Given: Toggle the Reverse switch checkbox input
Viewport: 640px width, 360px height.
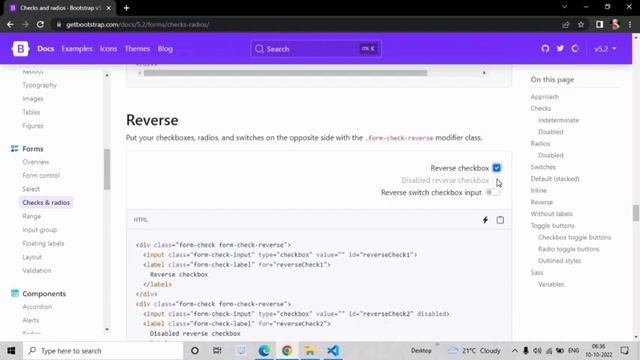Looking at the screenshot, I should click(493, 192).
